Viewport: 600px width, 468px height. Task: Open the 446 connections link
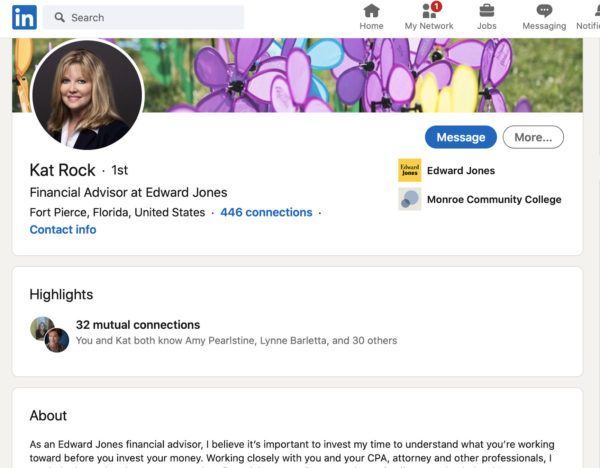[266, 212]
